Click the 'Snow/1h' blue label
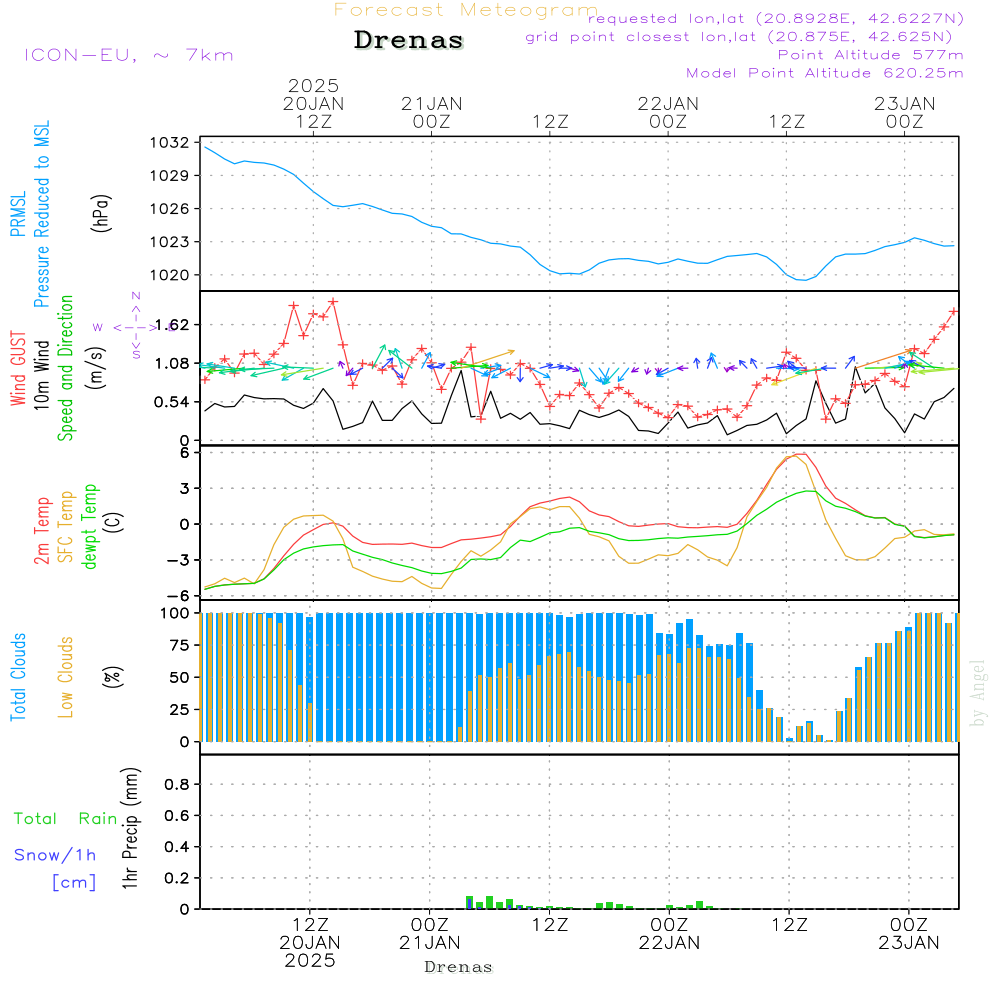 click(x=55, y=855)
